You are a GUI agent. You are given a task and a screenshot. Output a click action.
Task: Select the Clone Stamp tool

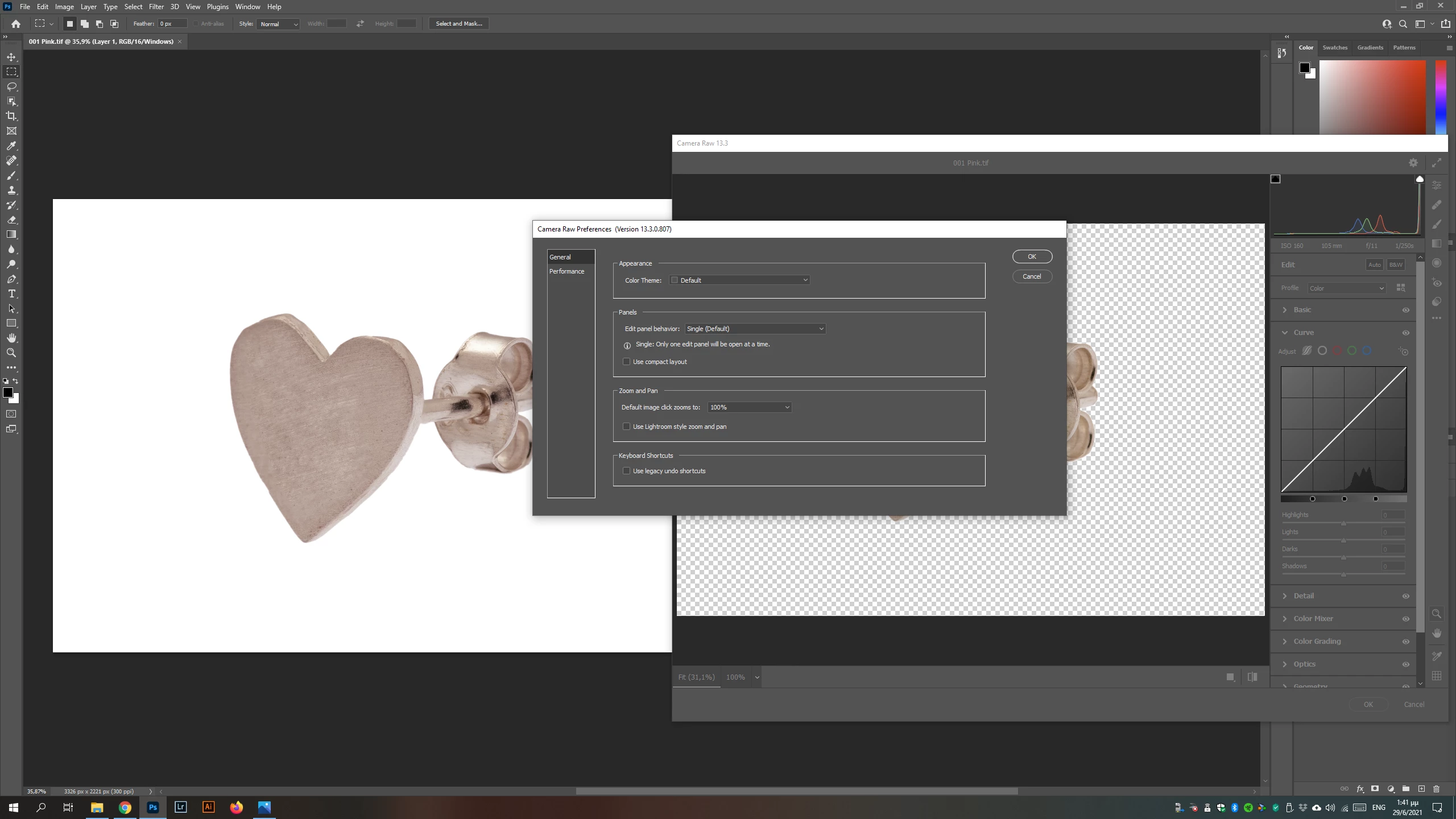coord(11,190)
